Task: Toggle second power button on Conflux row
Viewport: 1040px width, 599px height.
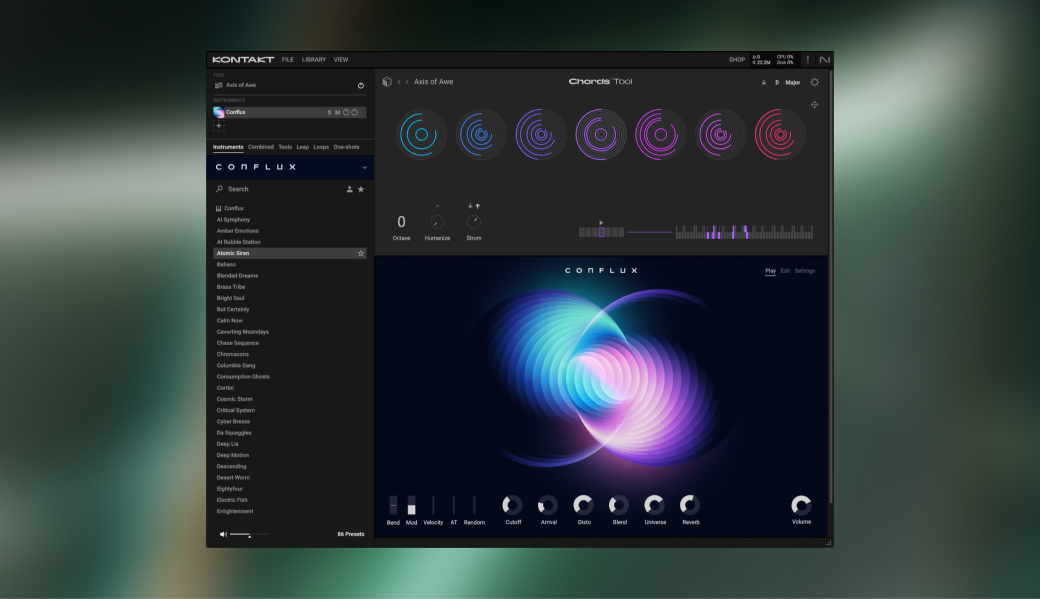Action: tap(355, 113)
